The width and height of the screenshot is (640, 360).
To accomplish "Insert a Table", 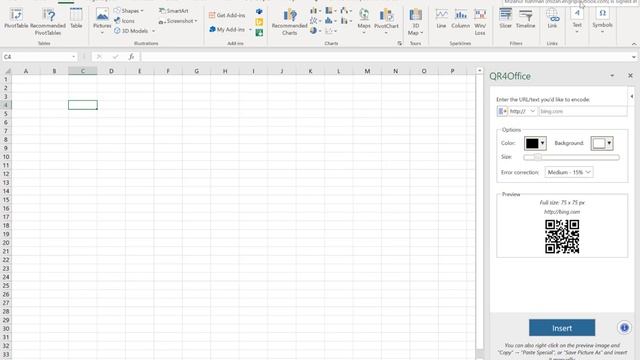I will click(76, 19).
